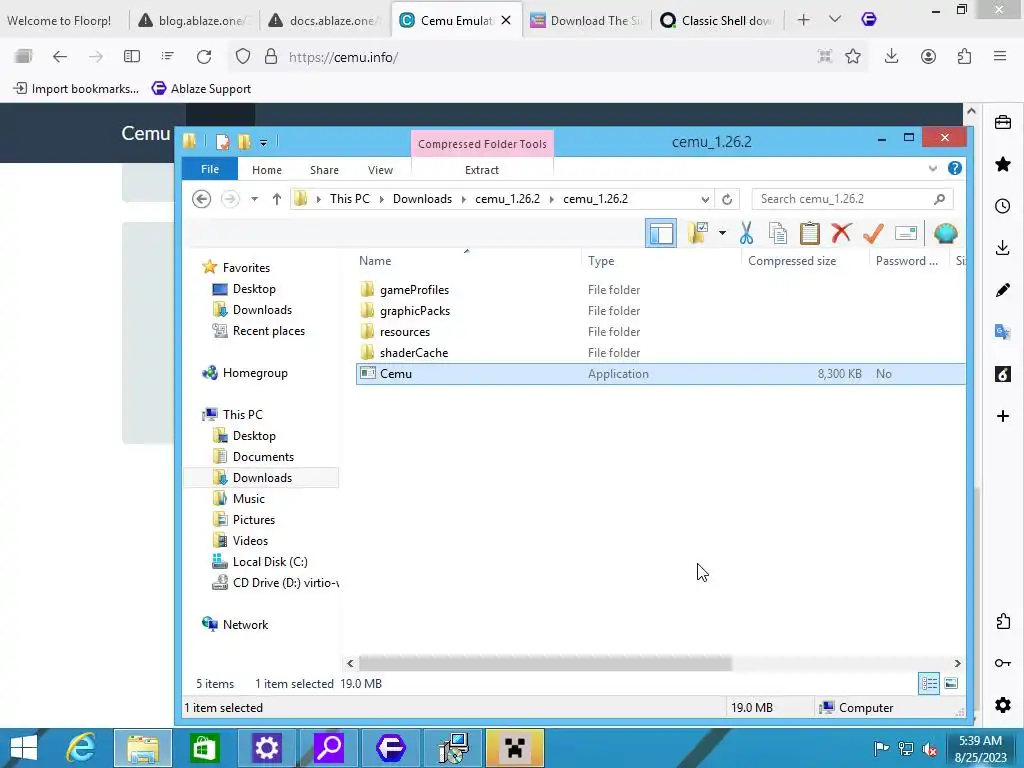Click the red X Delete icon
Screen dimensions: 1024x768
coord(842,232)
